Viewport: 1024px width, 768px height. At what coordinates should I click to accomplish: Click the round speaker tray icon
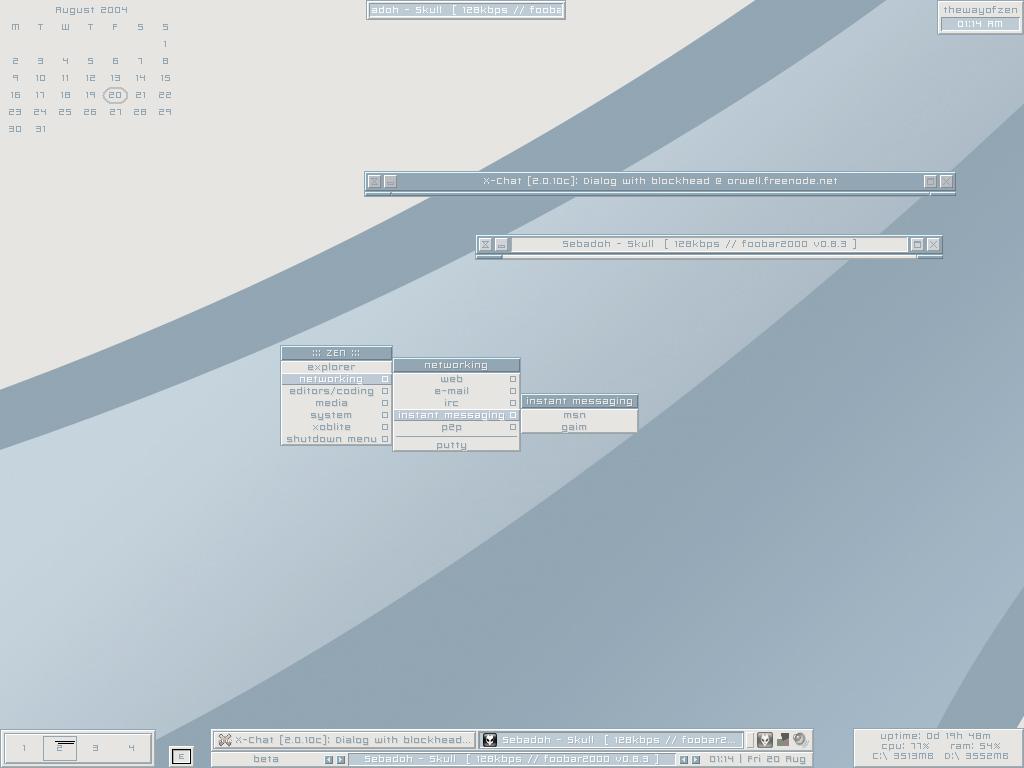pyautogui.click(x=800, y=740)
